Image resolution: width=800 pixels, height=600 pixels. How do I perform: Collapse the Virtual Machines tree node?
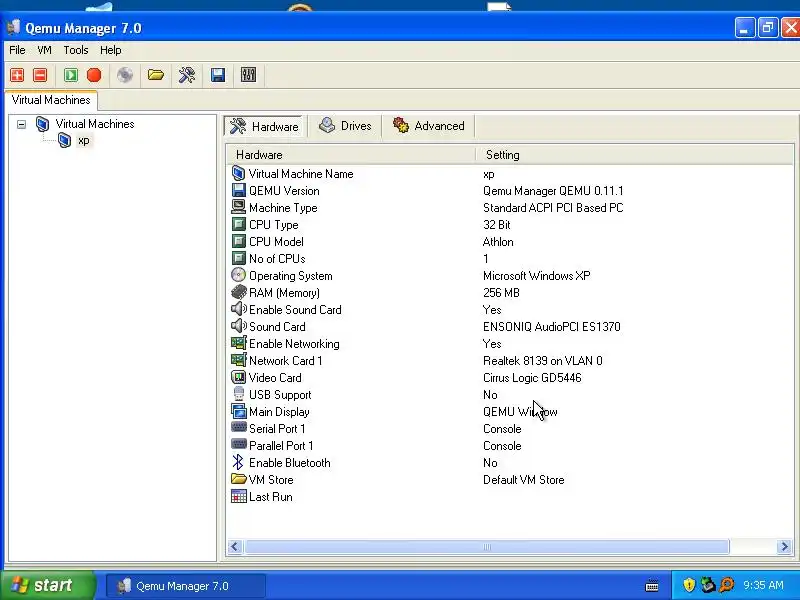21,124
